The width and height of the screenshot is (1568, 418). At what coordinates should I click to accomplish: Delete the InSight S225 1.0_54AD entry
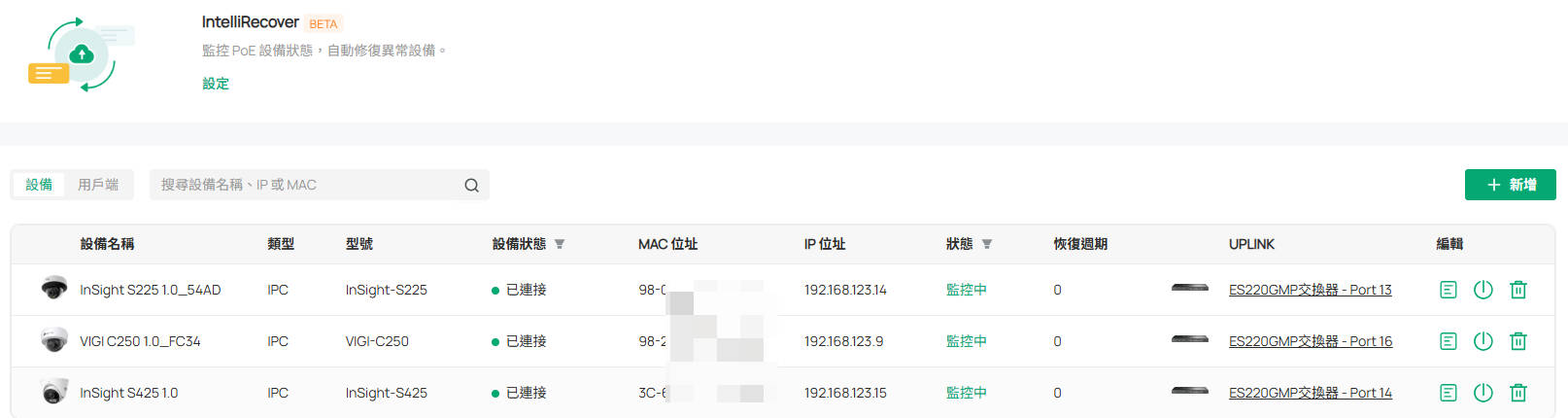tap(1517, 290)
